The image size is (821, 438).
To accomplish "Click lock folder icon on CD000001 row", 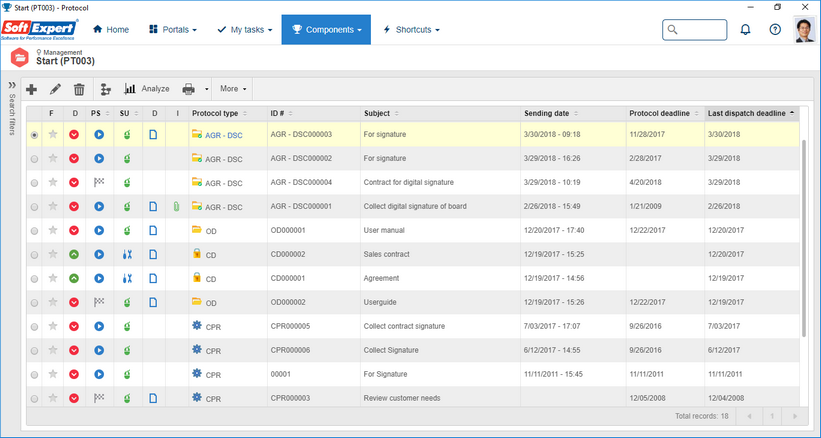I will tap(197, 277).
